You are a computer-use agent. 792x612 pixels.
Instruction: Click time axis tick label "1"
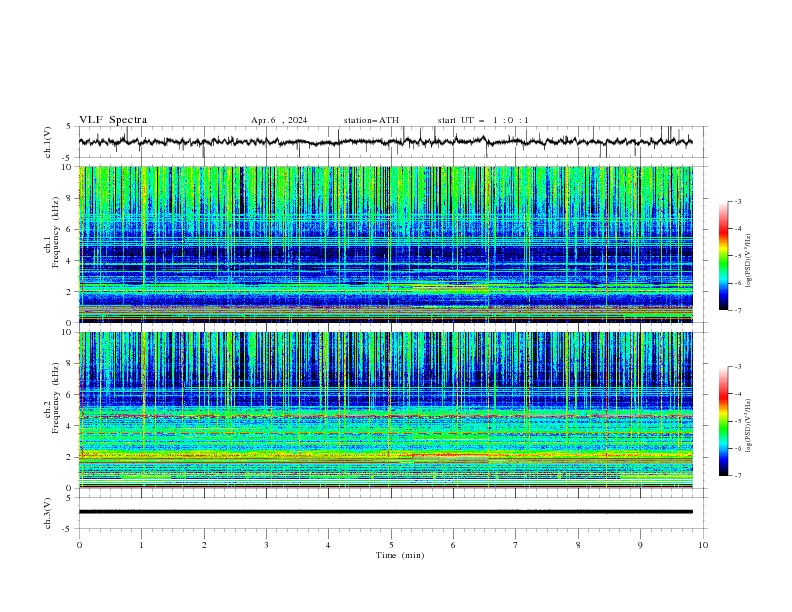click(142, 545)
